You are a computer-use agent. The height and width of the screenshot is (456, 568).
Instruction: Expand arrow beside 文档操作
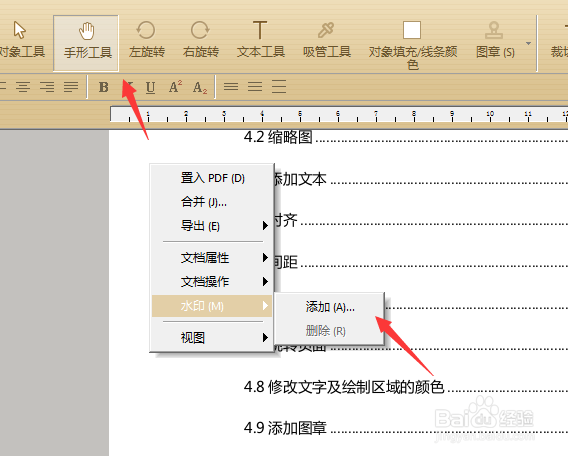point(265,281)
